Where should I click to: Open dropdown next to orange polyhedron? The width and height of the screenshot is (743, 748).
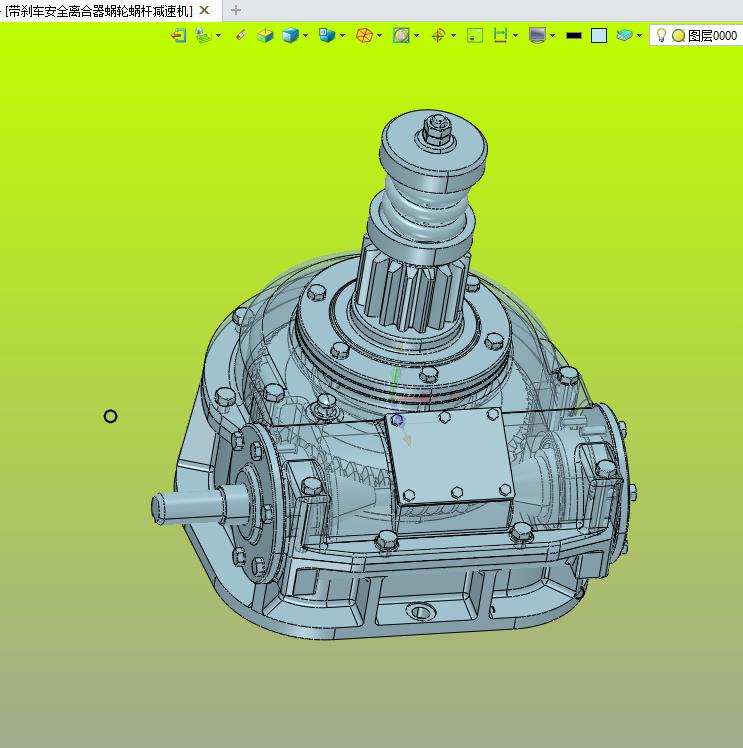(380, 35)
